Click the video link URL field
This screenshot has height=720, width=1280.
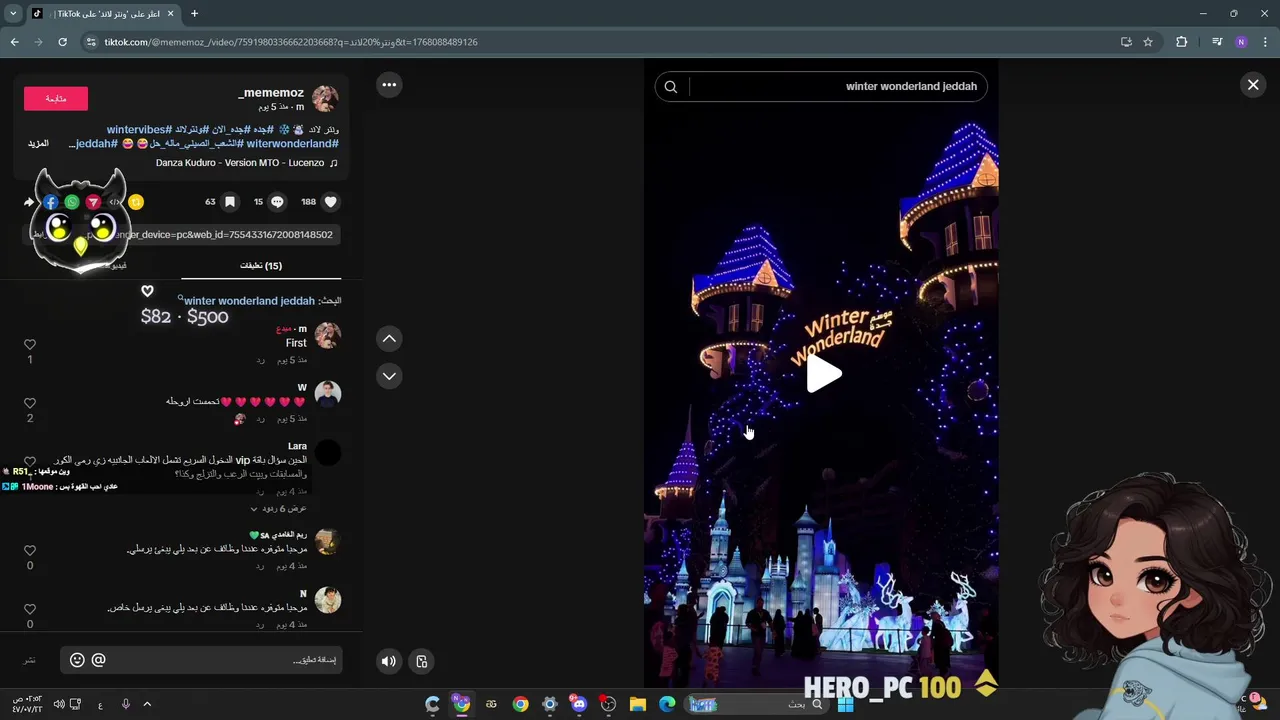coord(182,234)
